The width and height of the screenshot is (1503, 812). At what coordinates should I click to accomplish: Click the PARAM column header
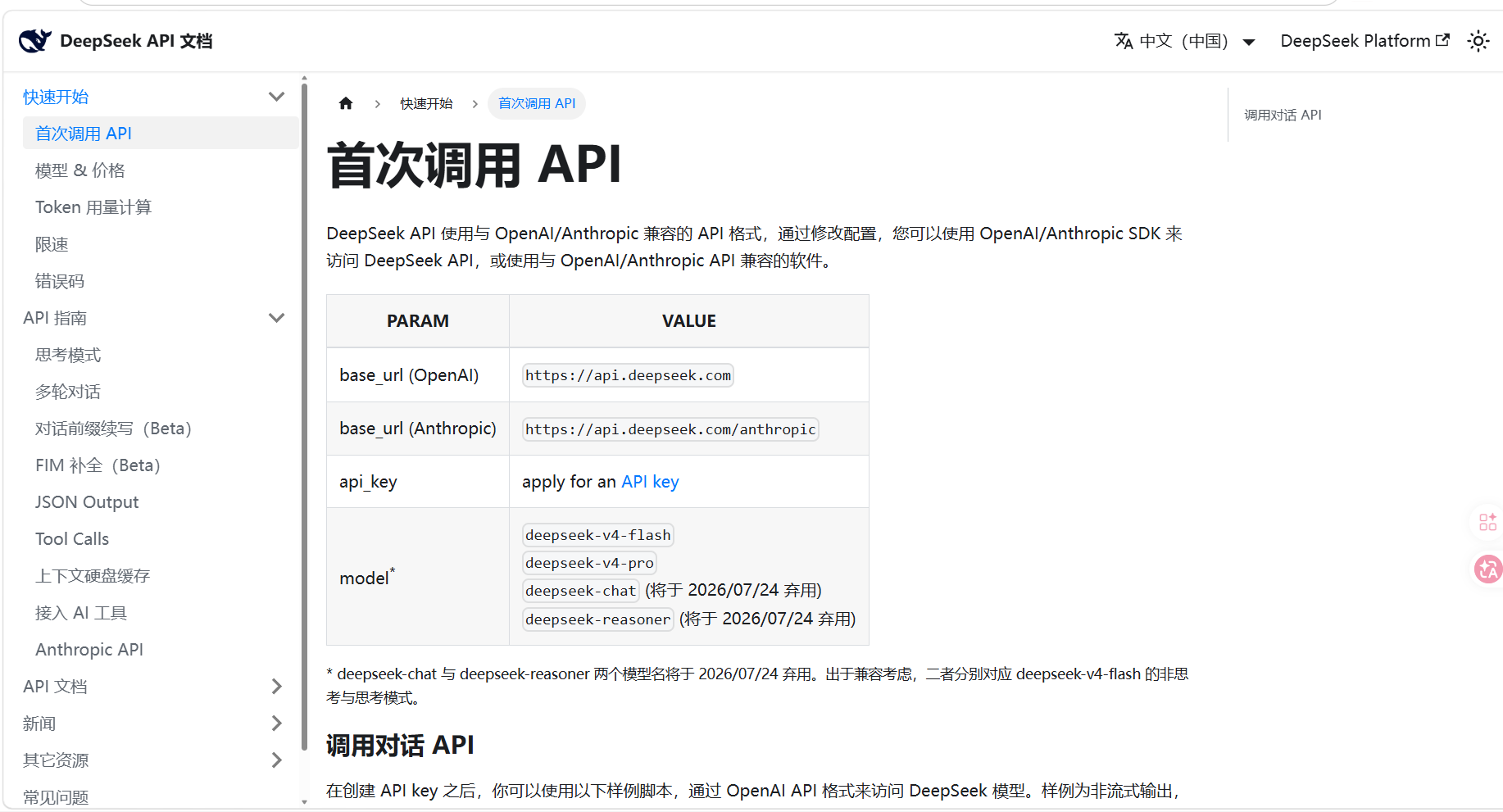coord(418,321)
